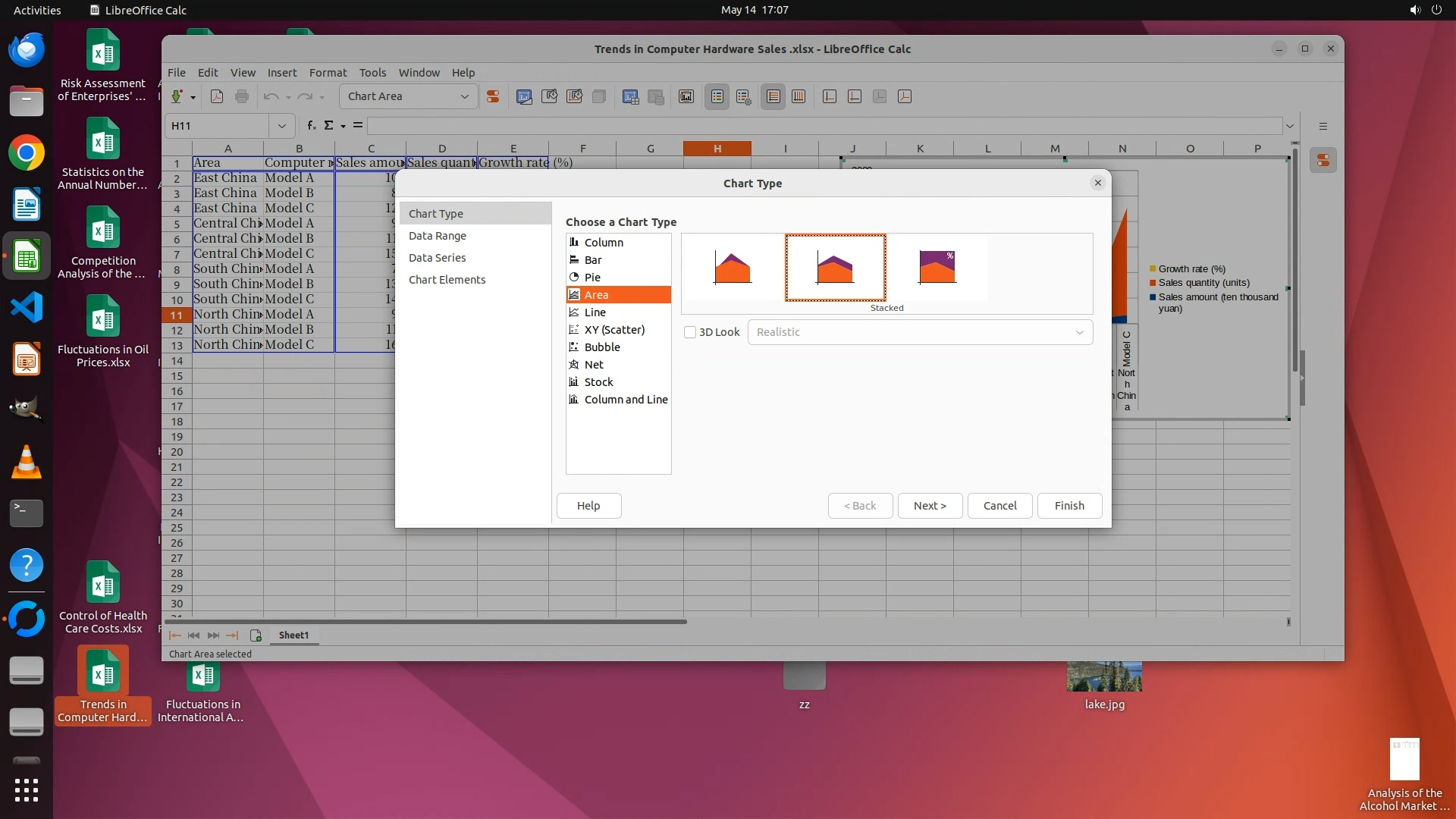Toggle Legend On/Off toolbar button
Viewport: 1456px width, 819px height.
(x=717, y=96)
